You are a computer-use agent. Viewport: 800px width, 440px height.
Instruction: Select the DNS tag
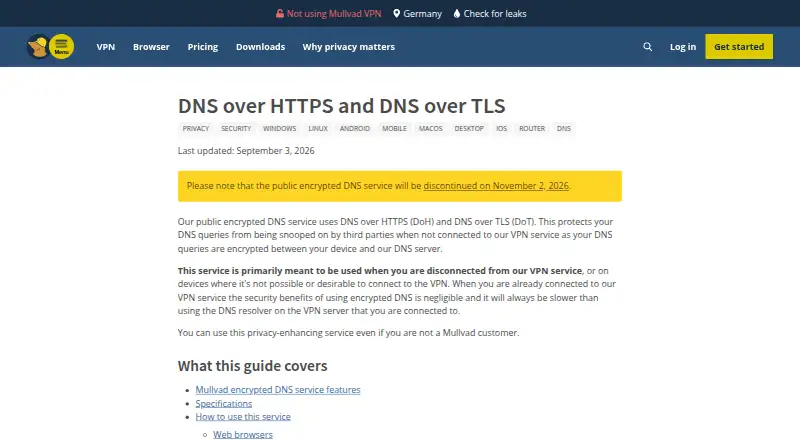[x=564, y=129]
